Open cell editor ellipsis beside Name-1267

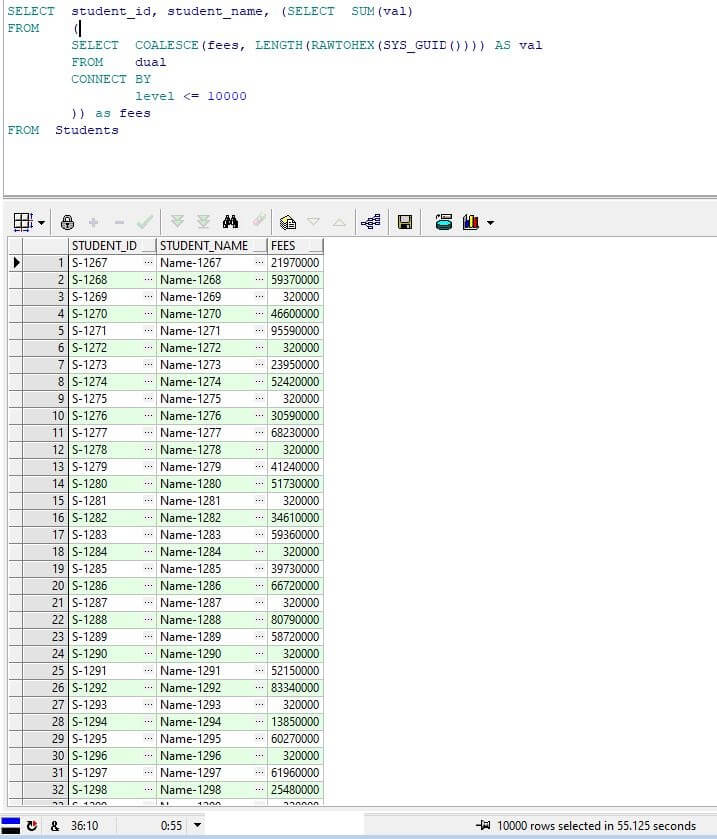point(259,263)
